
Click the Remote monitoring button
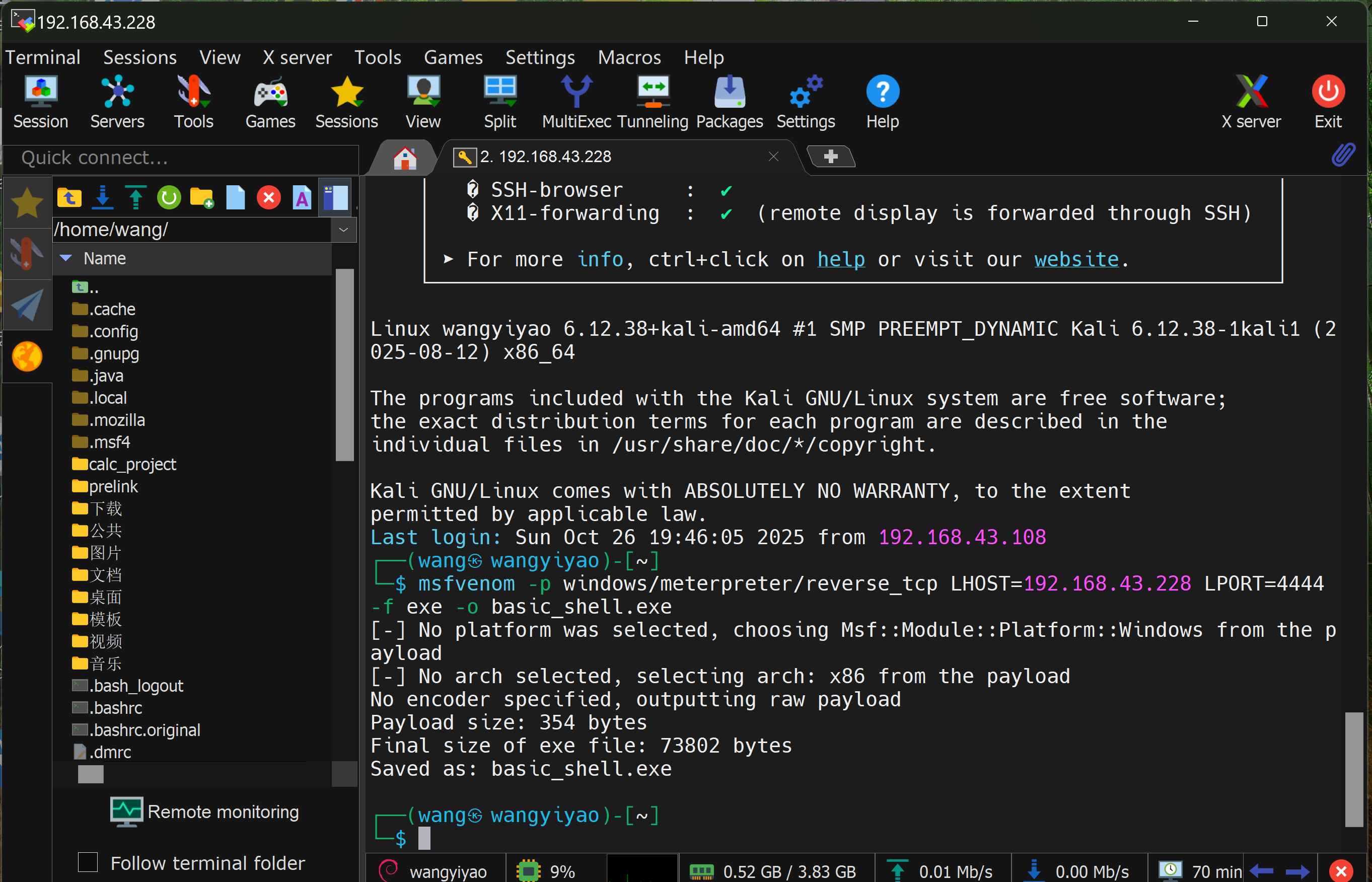tap(205, 812)
